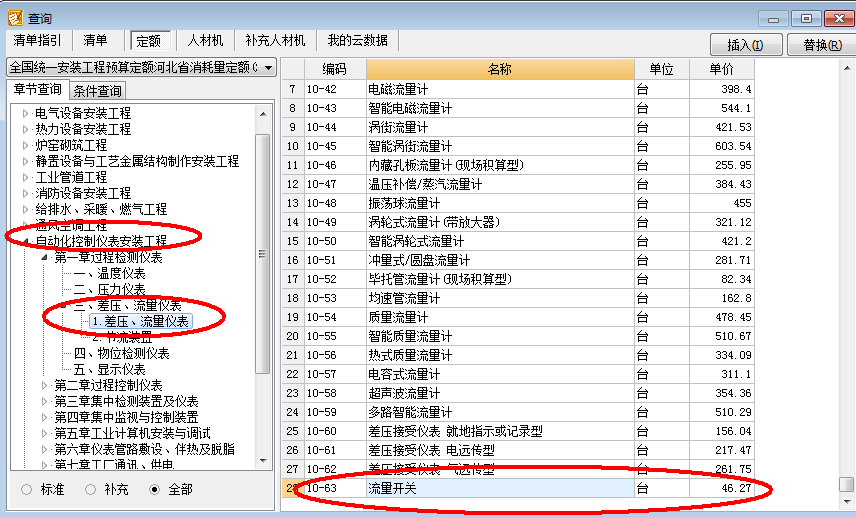This screenshot has height=518, width=856.
Task: Expand 静置设备与工艺金属结构制作安装工程 node
Action: tap(25, 161)
